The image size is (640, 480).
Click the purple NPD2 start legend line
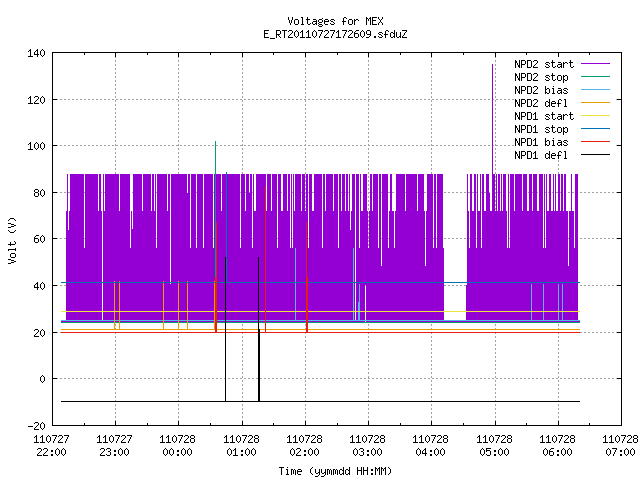coord(596,64)
